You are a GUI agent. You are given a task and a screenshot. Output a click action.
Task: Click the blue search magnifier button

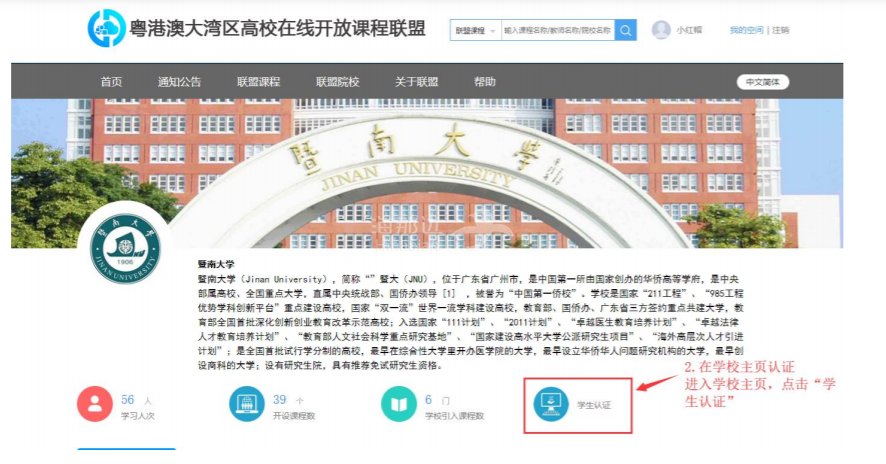coord(626,30)
